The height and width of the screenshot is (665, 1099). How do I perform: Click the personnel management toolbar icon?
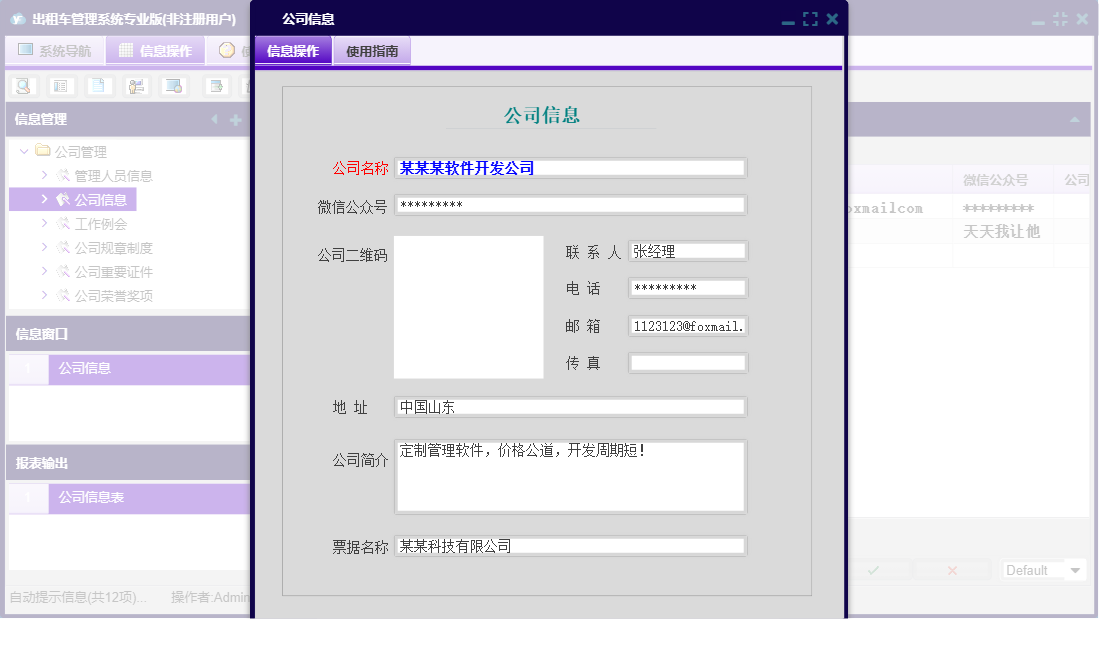click(x=134, y=86)
